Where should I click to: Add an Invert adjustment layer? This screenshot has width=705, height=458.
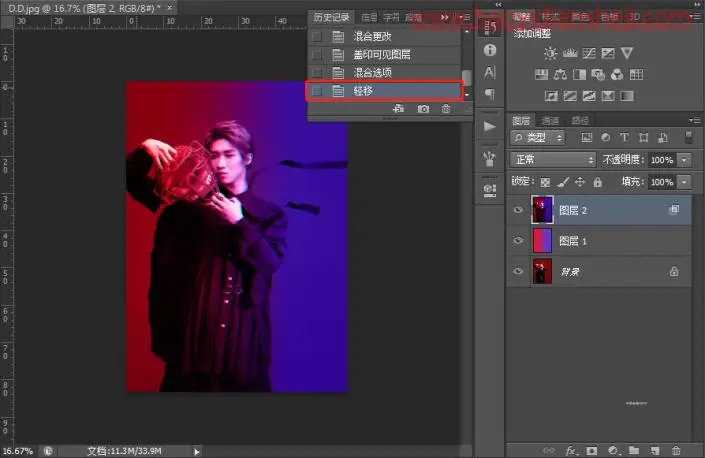coord(551,96)
